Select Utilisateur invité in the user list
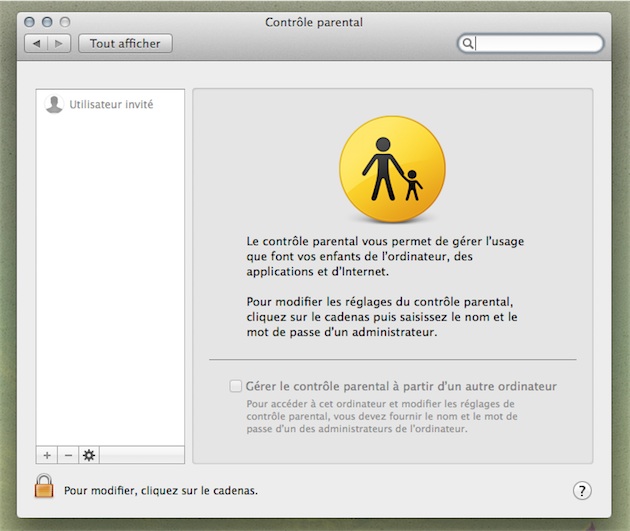 (x=110, y=104)
